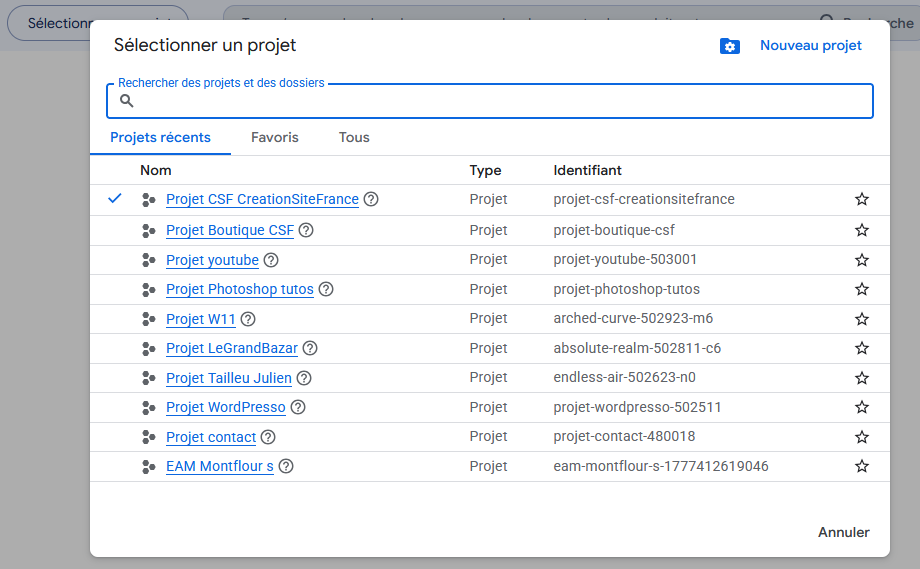920x569 pixels.
Task: Focus the project and folder search field
Action: click(x=490, y=101)
